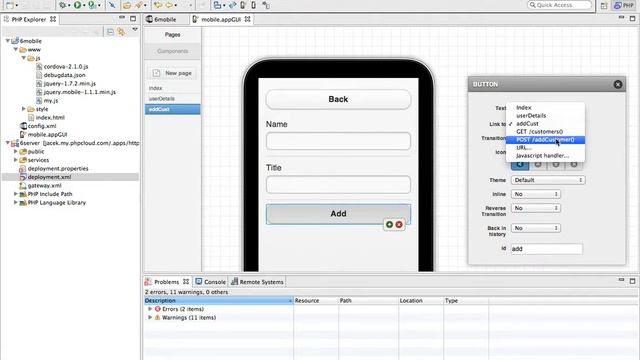This screenshot has width=640, height=360.
Task: Select config.xml file
Action: (42, 126)
